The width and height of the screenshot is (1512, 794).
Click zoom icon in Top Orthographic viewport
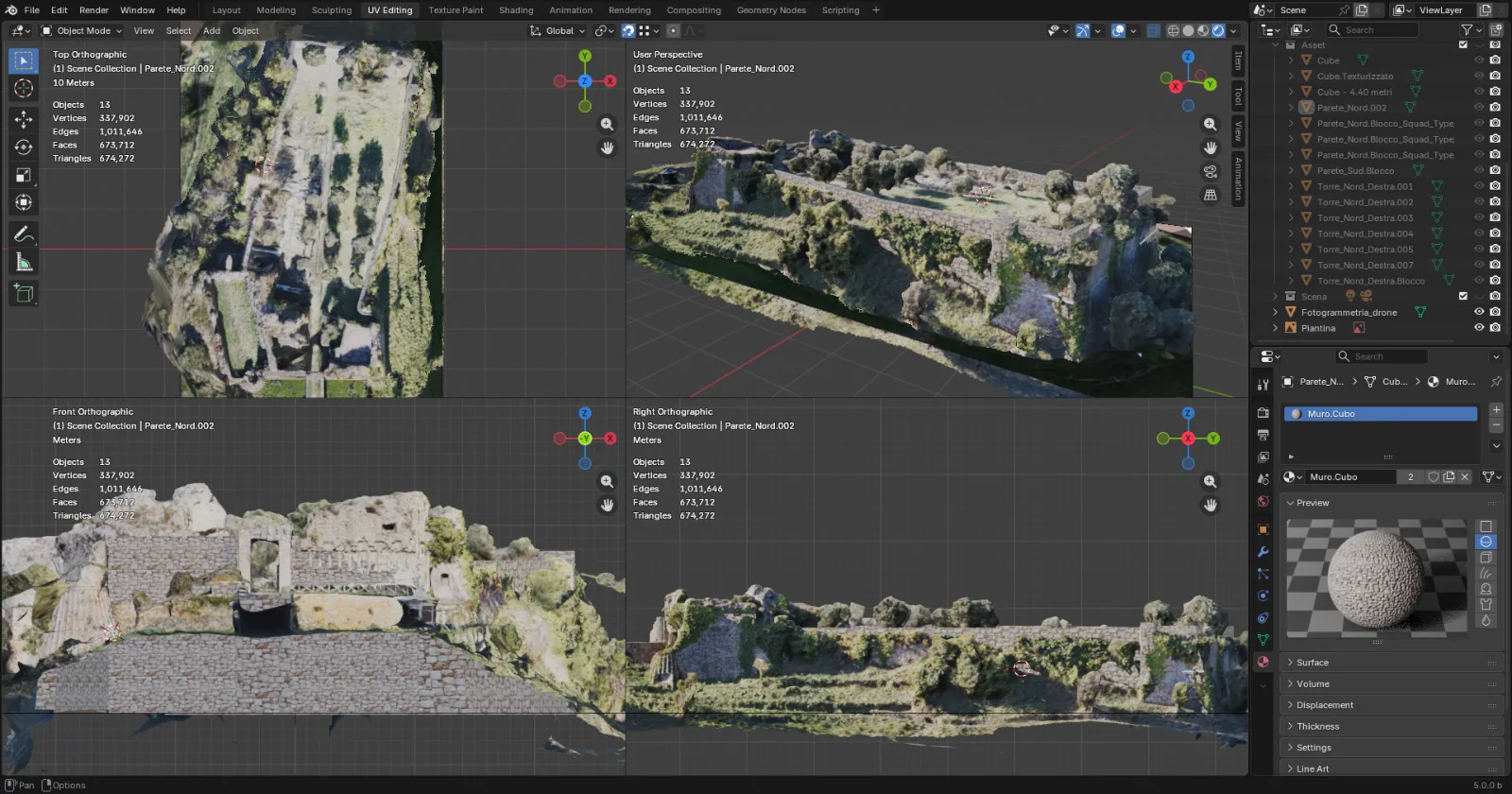point(607,124)
